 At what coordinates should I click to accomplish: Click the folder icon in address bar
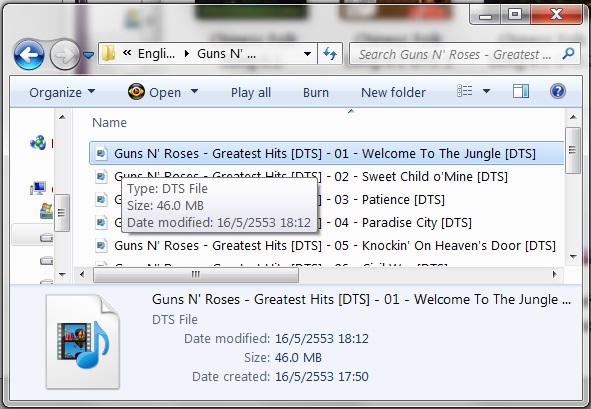[109, 54]
